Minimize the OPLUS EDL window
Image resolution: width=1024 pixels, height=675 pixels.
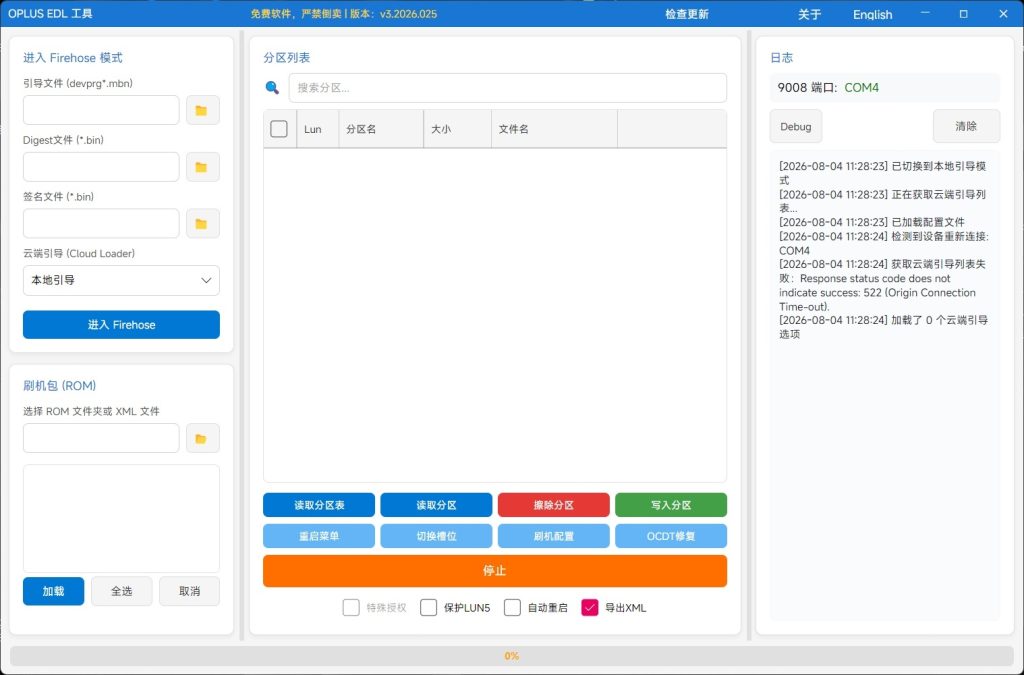(925, 14)
